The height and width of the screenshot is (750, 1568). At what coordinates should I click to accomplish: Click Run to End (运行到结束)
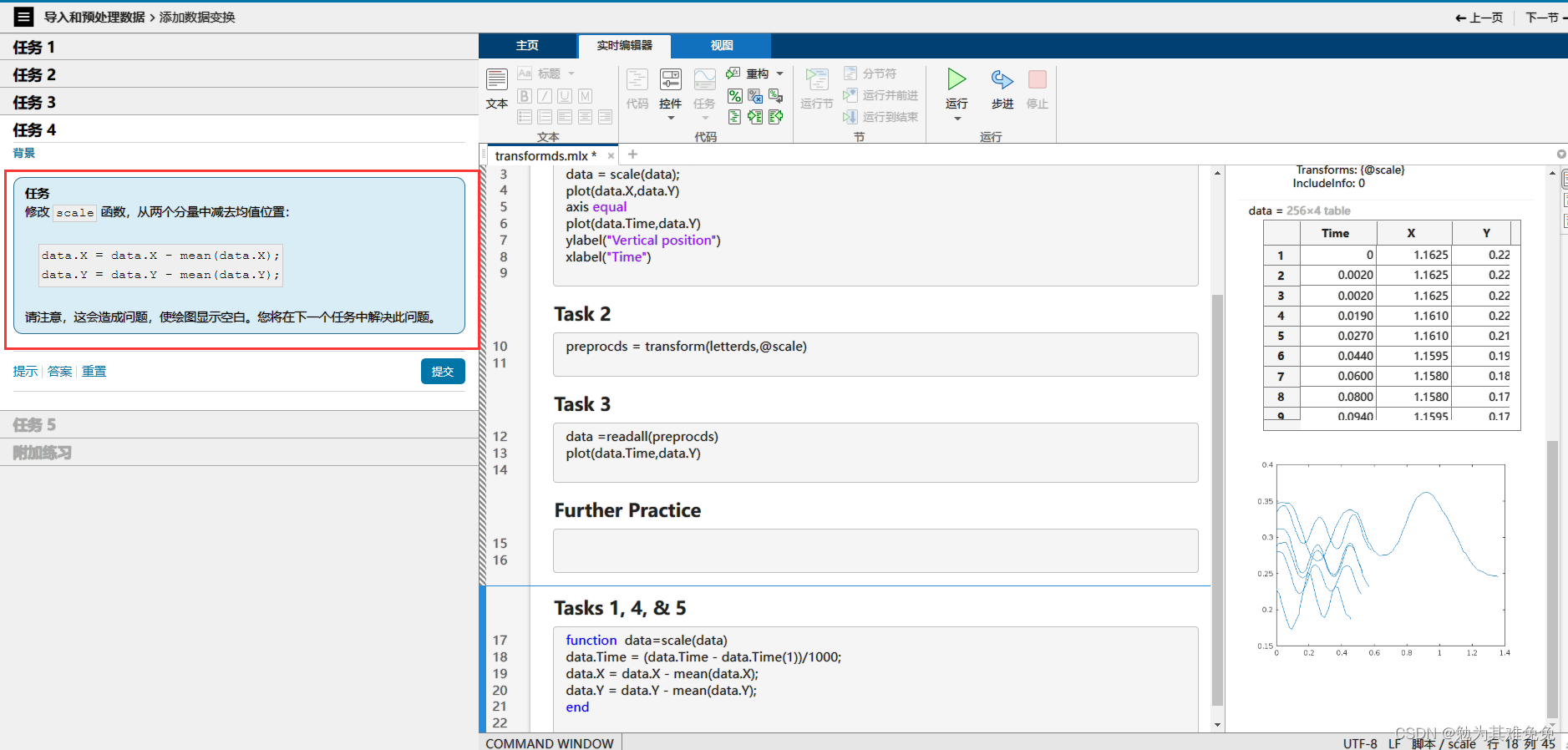pyautogui.click(x=880, y=117)
